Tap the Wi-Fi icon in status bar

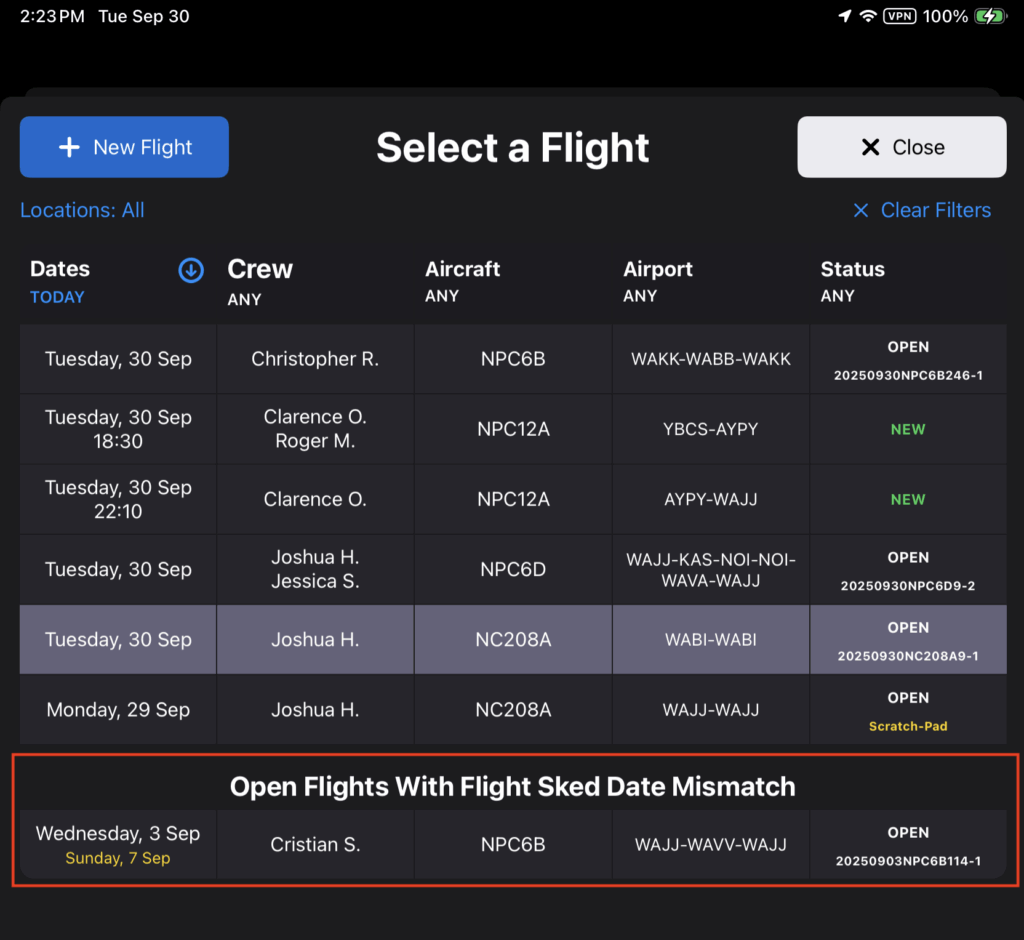(x=868, y=16)
